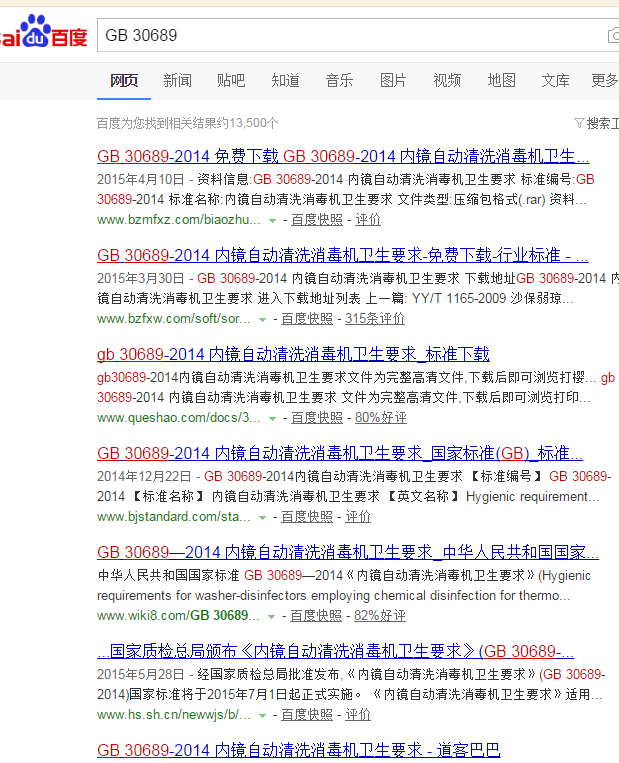Viewport: 619px width, 763px height.
Task: Click the camera image-search icon
Action: tap(613, 36)
